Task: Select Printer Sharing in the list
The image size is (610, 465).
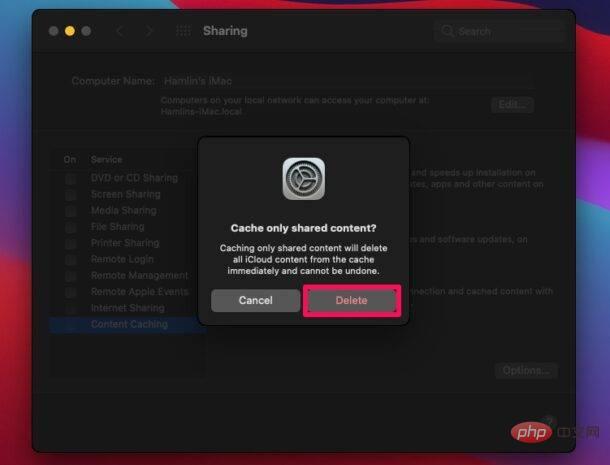Action: (124, 243)
